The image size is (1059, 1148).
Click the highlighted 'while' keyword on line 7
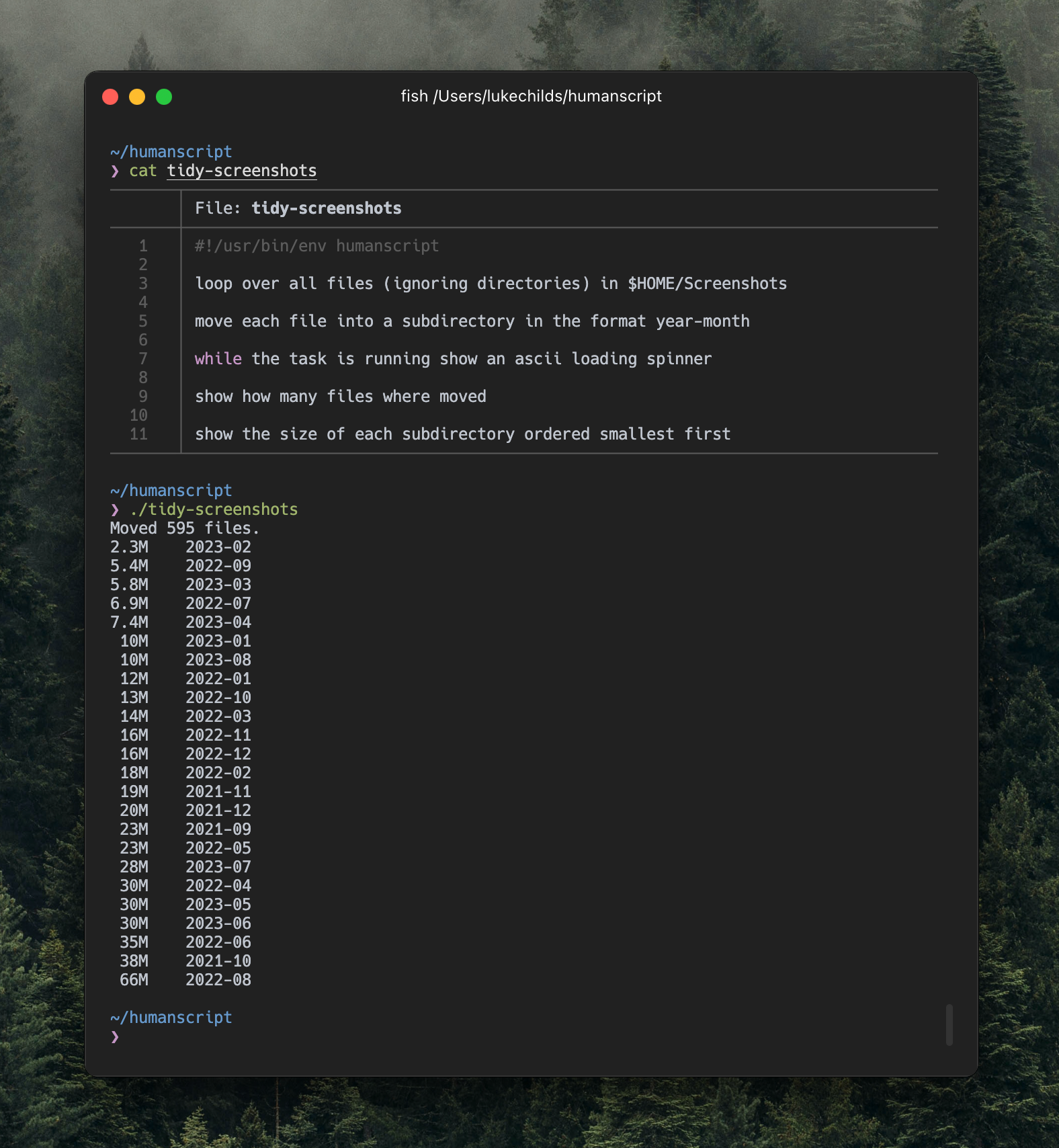pyautogui.click(x=218, y=359)
